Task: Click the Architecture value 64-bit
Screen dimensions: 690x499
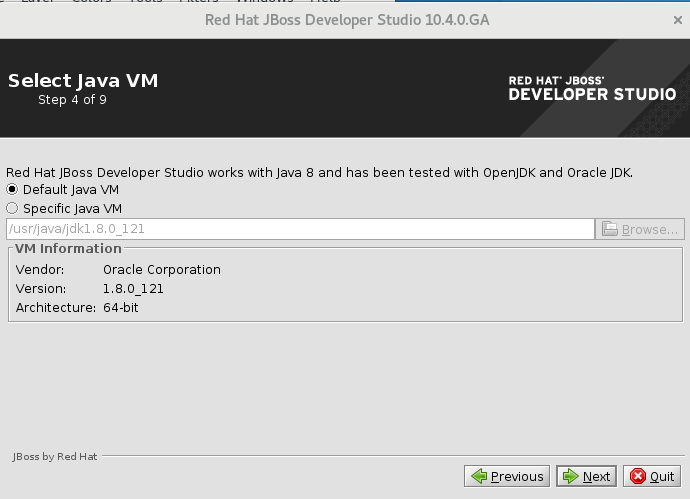Action: [121, 308]
